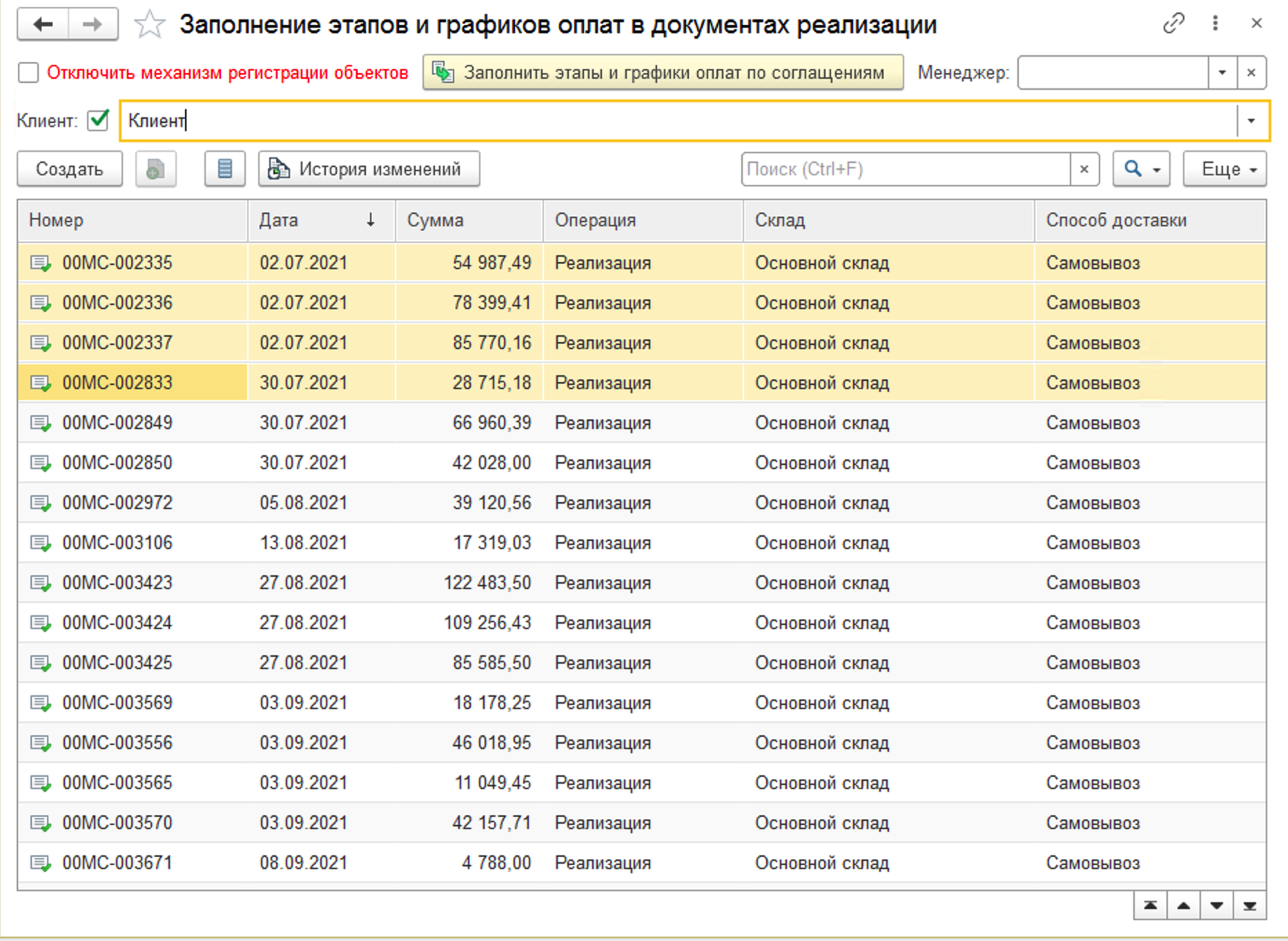Select amount 4 788,00 cell

click(496, 863)
